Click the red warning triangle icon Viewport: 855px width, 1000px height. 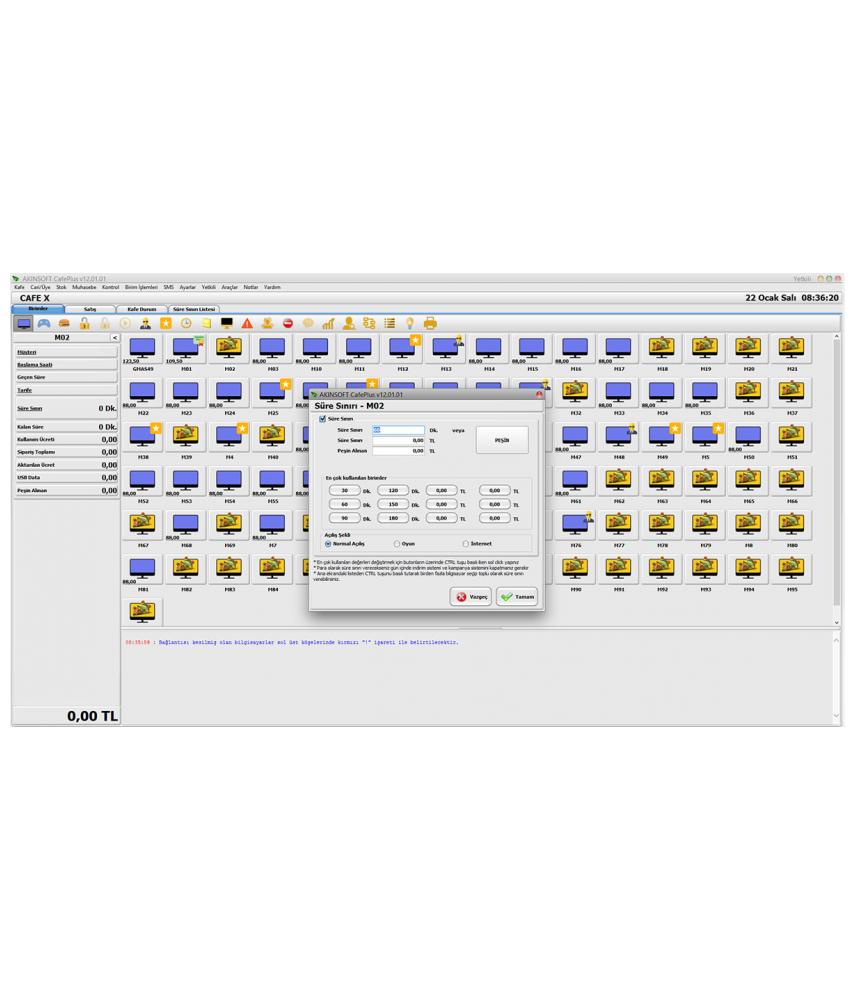[x=247, y=324]
